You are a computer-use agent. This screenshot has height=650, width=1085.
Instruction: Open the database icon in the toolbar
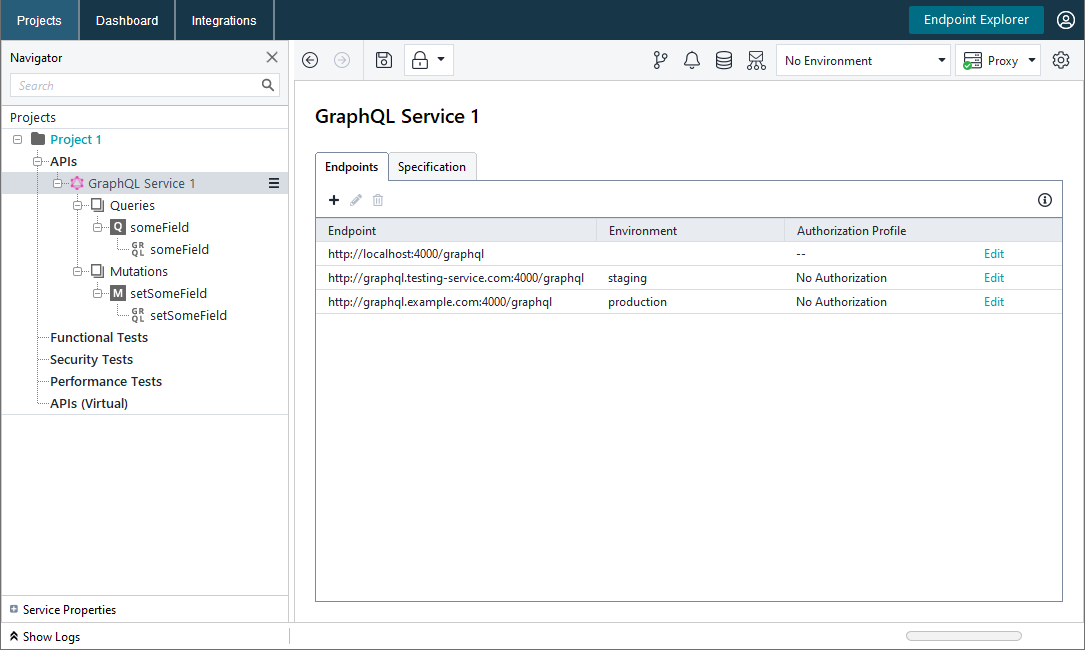click(x=724, y=60)
